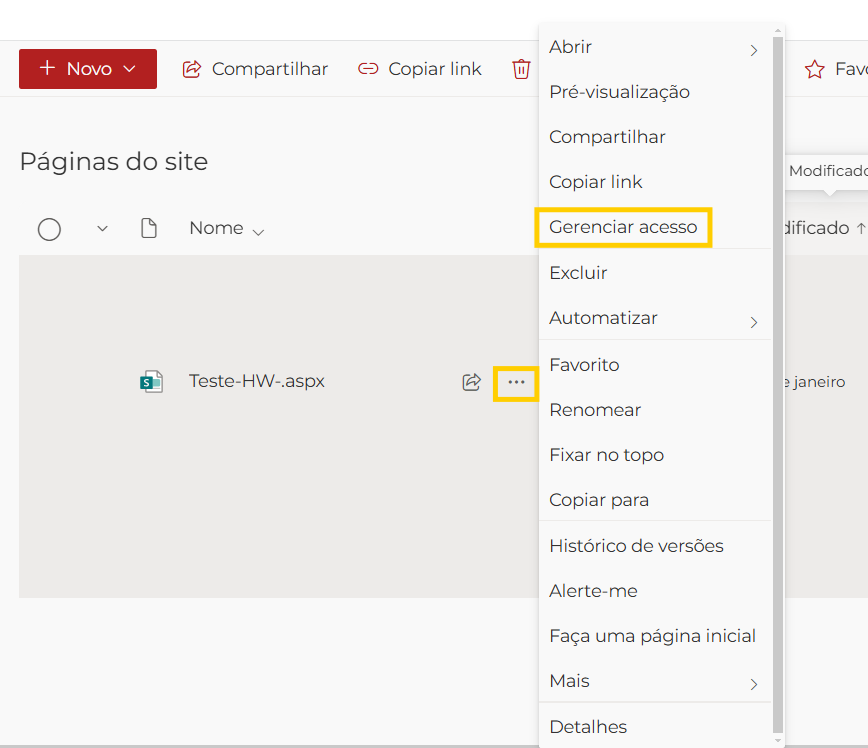
Task: Click the trash delete icon in toolbar
Action: point(521,69)
